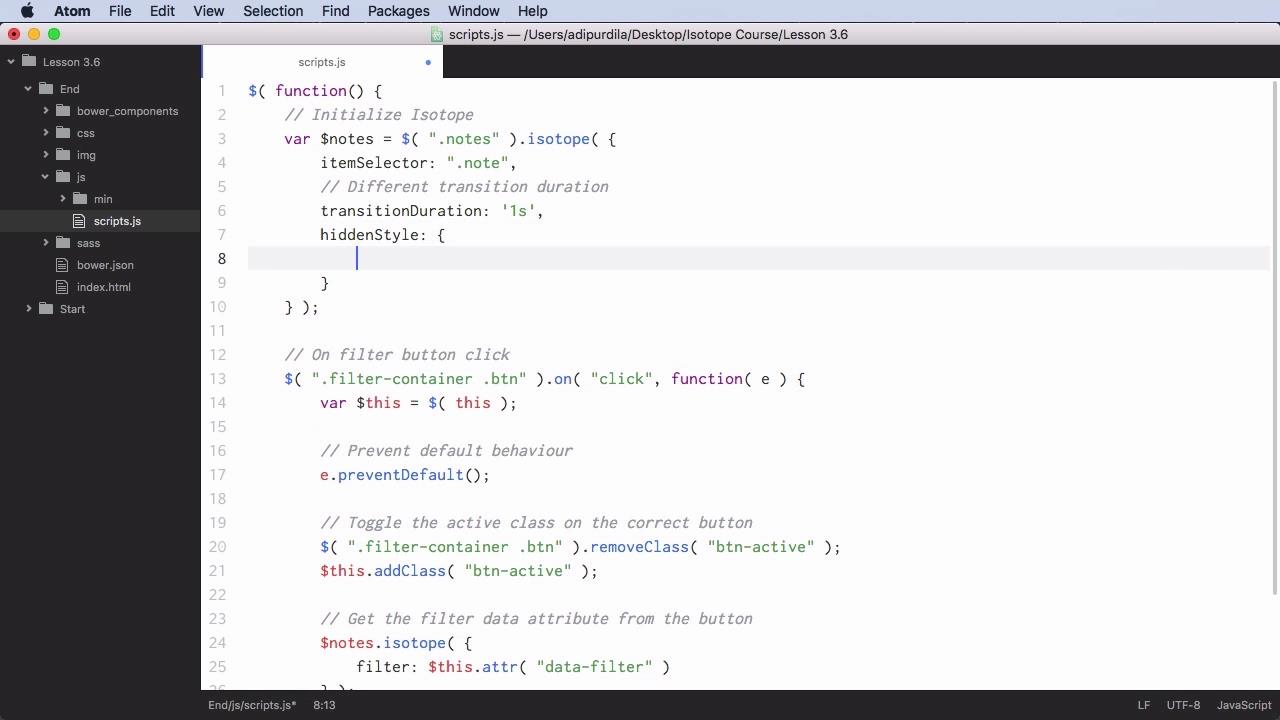Select the Start folder label

72,309
